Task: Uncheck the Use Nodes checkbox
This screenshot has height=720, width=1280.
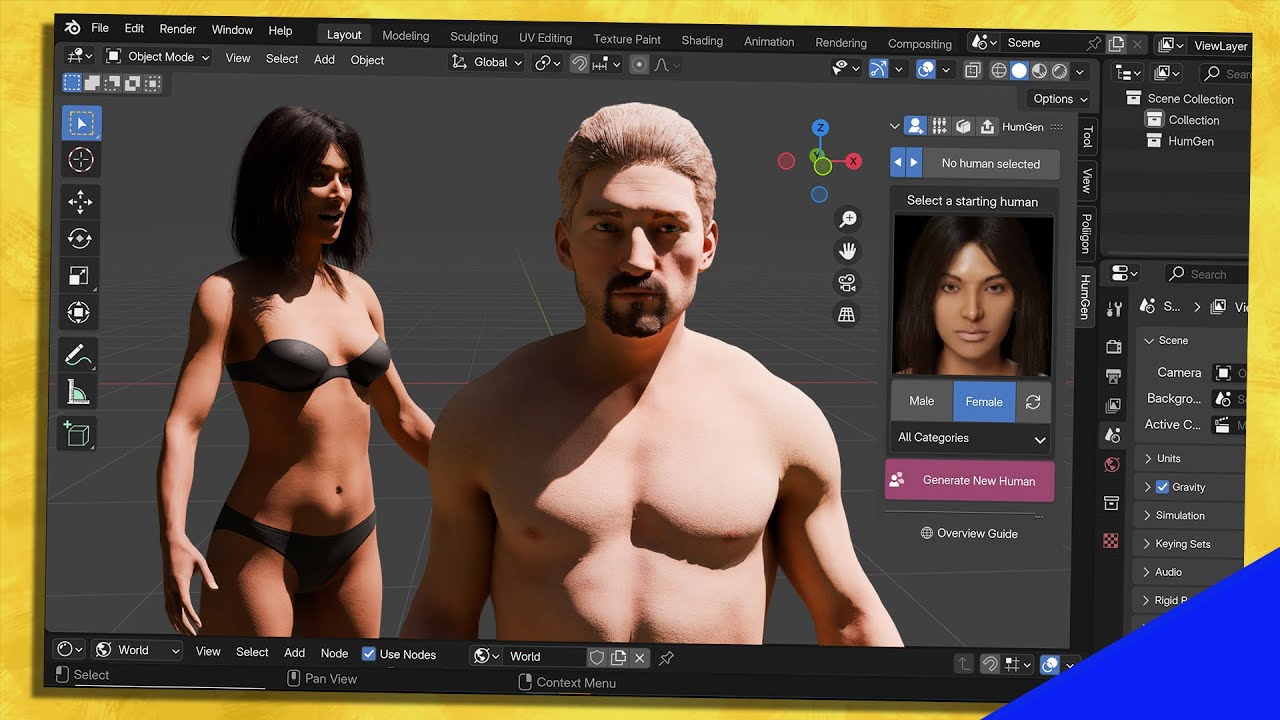Action: point(369,654)
